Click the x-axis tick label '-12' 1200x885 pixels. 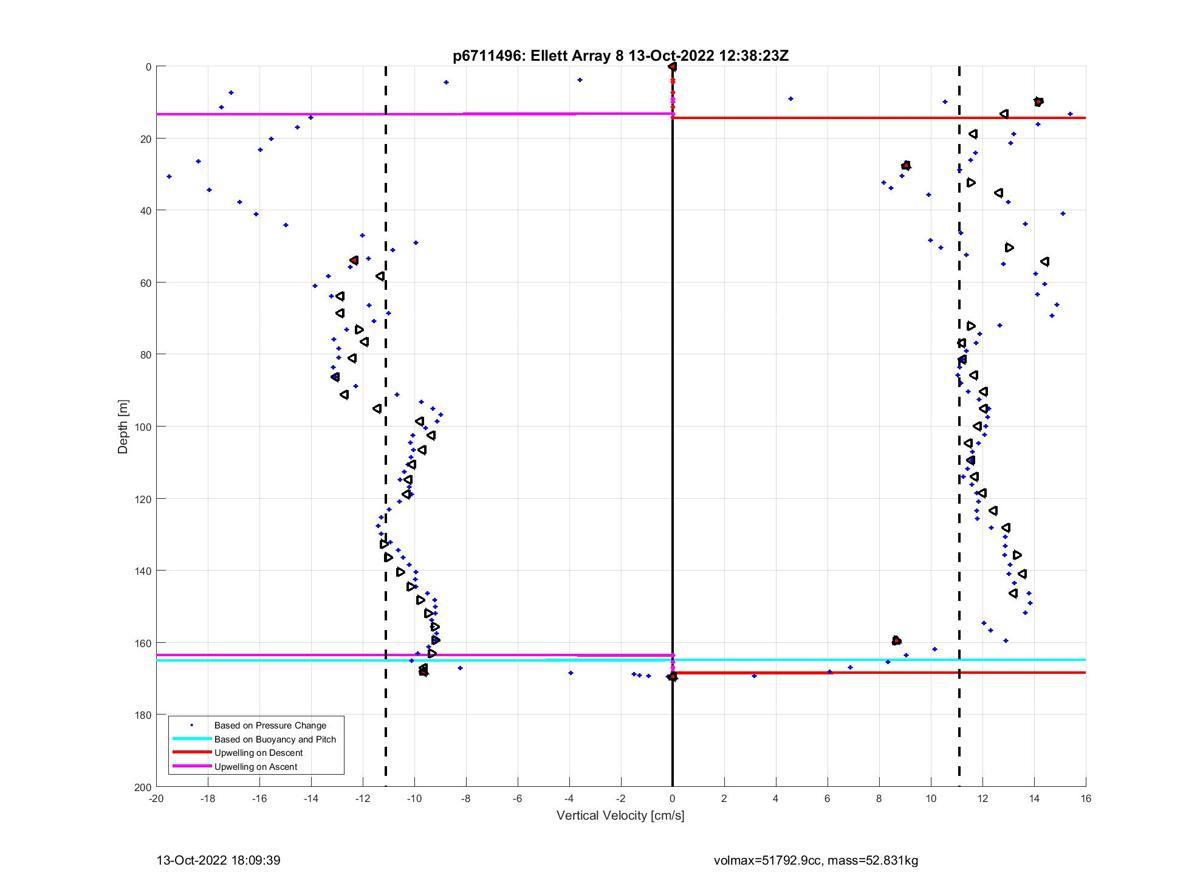[363, 798]
